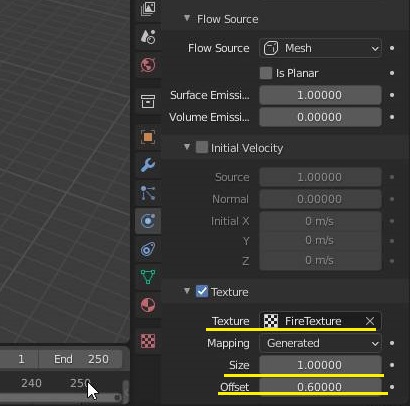This screenshot has height=406, width=410.
Task: Open the Scene properties tab
Action: [x=148, y=37]
